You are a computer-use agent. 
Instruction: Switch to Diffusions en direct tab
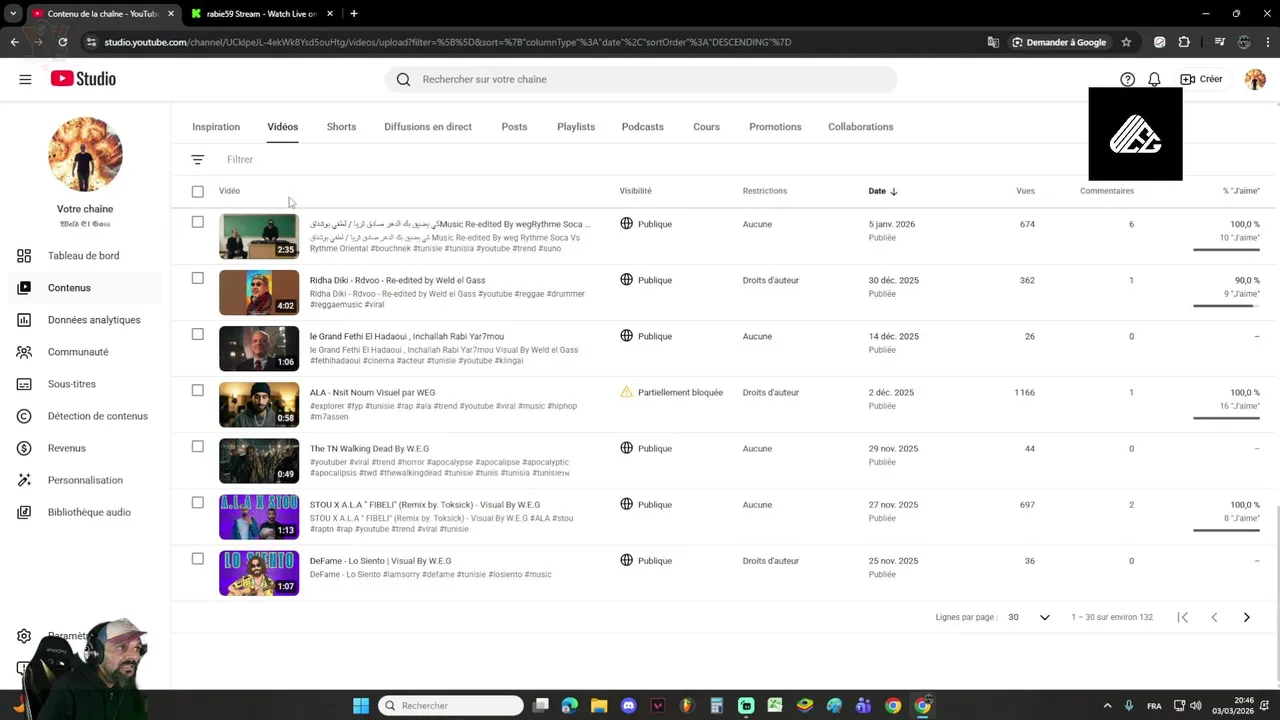[428, 127]
